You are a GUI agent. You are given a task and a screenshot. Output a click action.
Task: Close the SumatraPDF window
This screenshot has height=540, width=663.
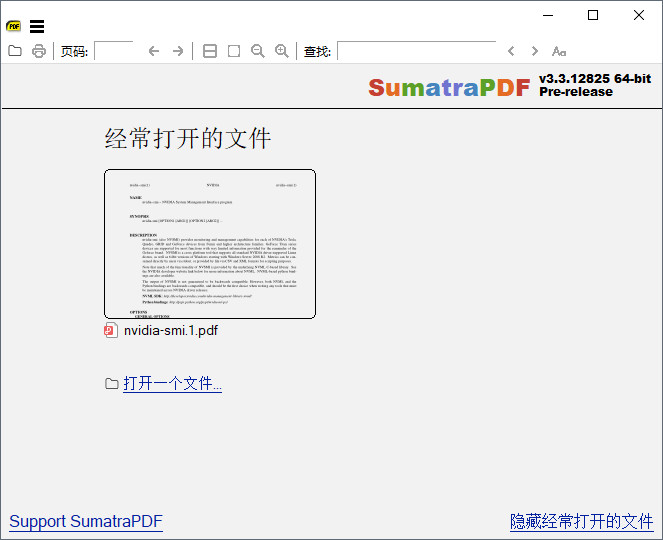coord(639,16)
